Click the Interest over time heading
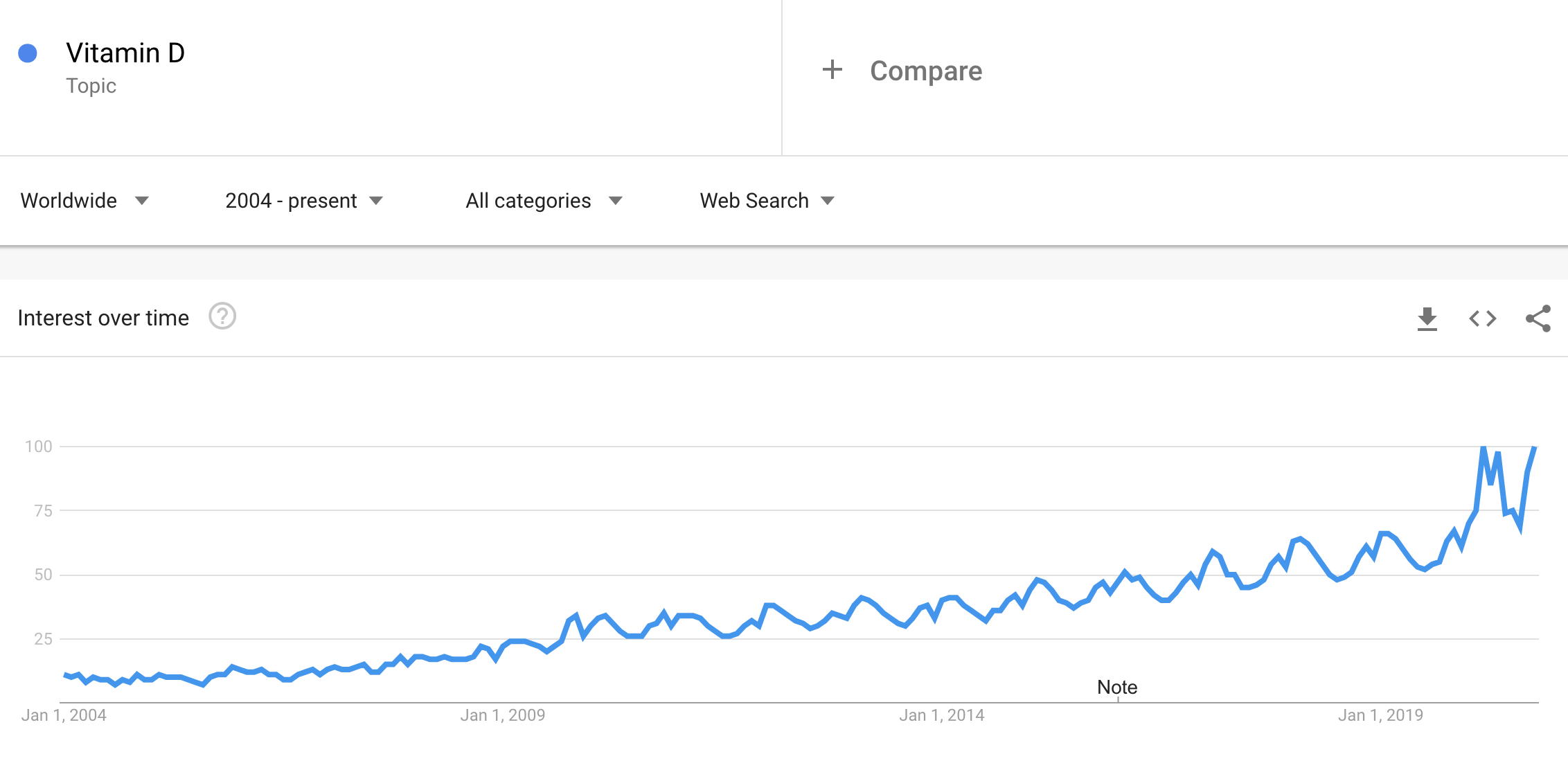Image resolution: width=1568 pixels, height=781 pixels. [103, 318]
